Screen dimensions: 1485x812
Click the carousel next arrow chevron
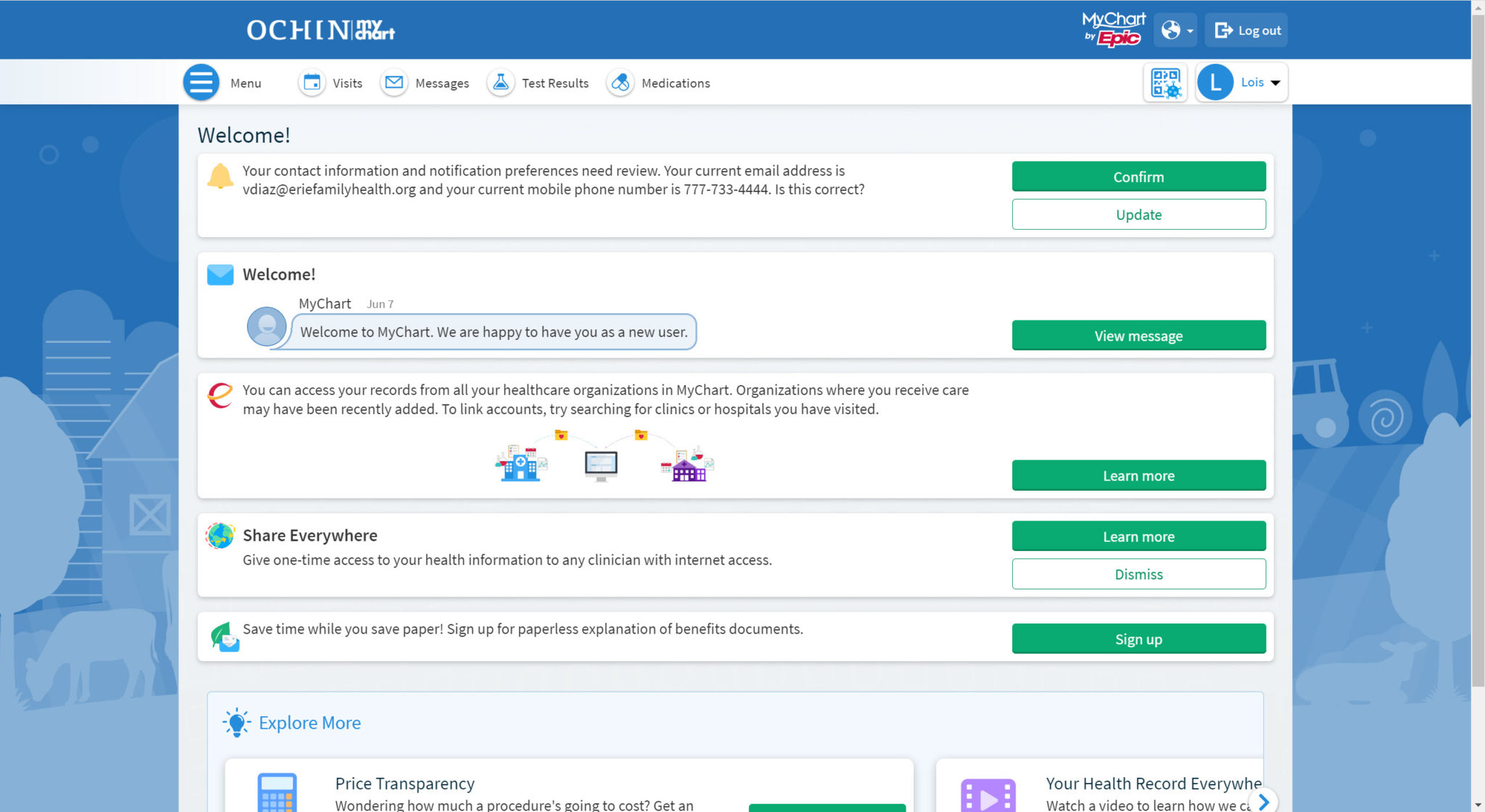click(x=1263, y=801)
